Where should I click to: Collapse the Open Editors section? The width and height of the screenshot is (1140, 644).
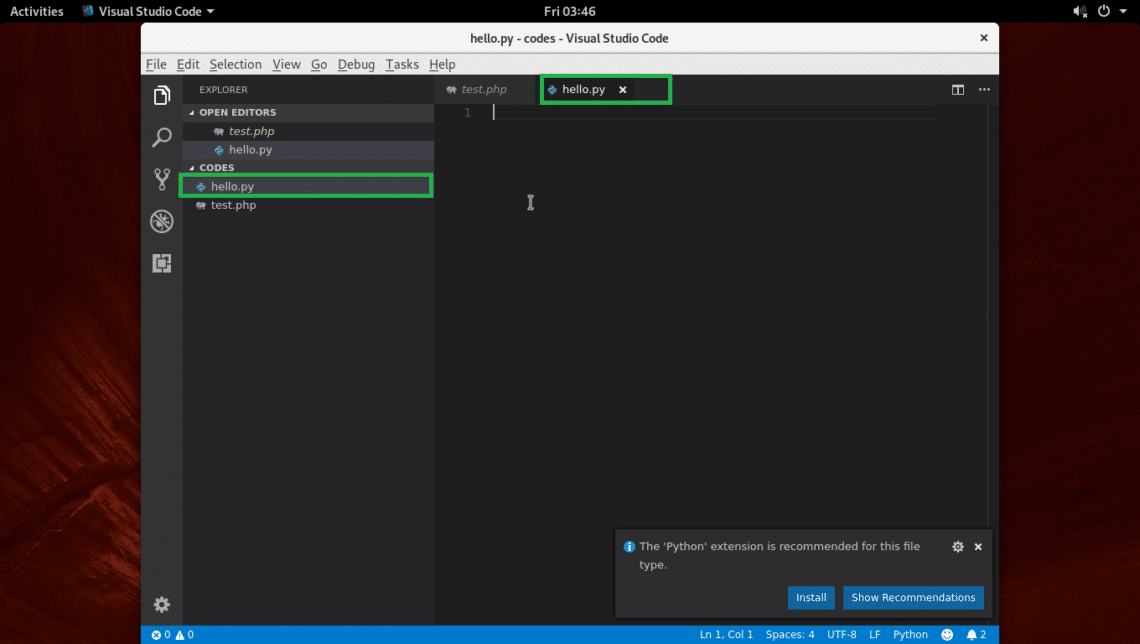click(237, 113)
